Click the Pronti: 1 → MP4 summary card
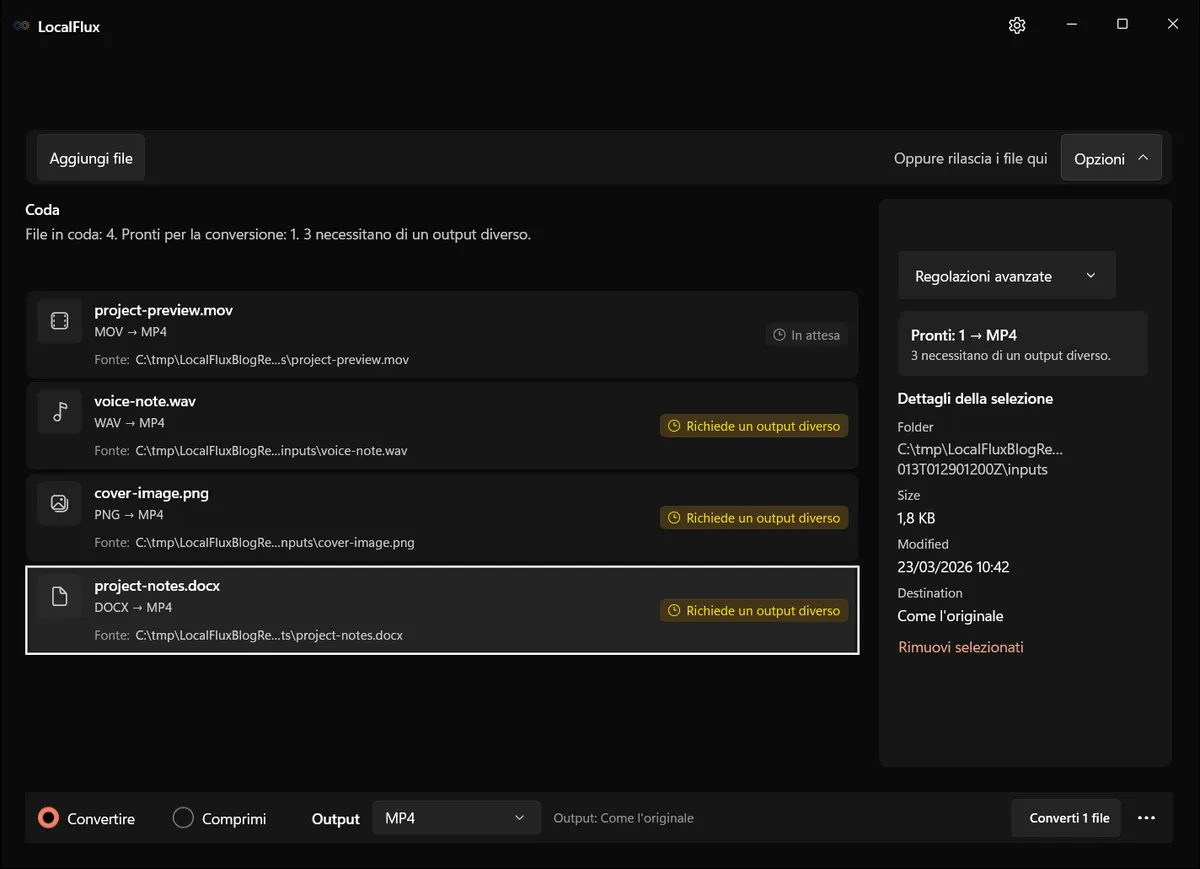Screen dimensions: 1200x869 coord(1023,344)
